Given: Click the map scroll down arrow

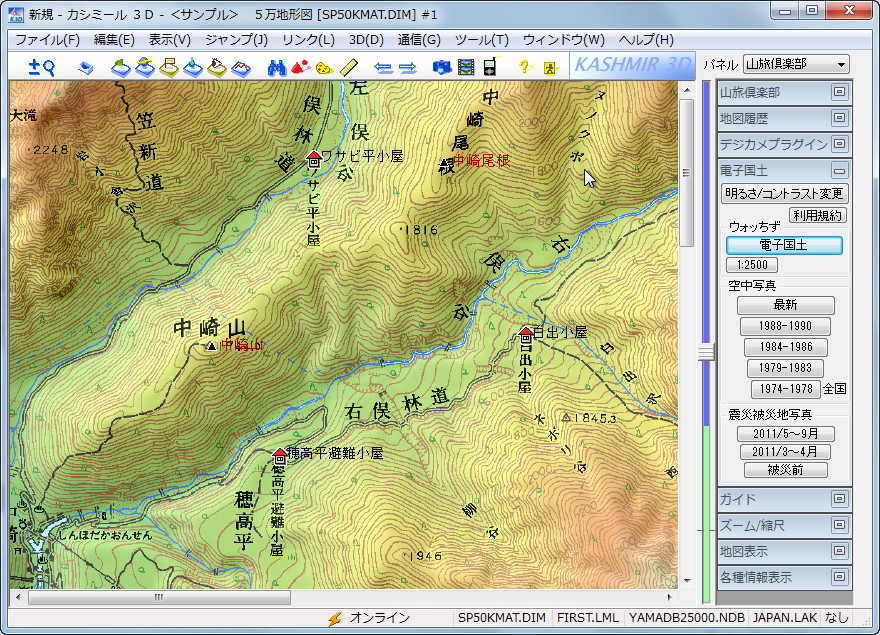Looking at the screenshot, I should 687,581.
